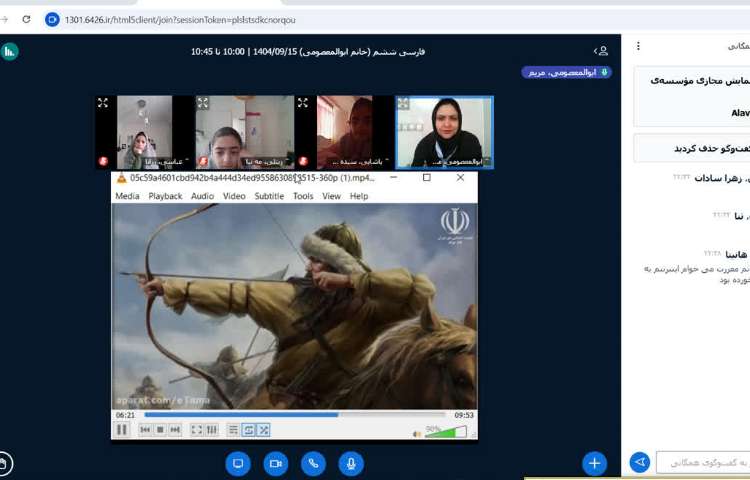Click the phone audio button
The width and height of the screenshot is (750, 480).
(x=313, y=463)
